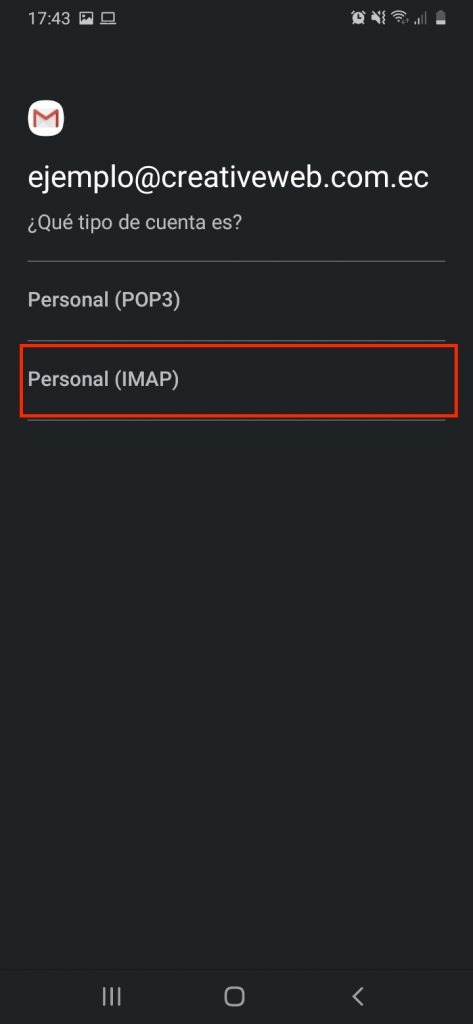The image size is (473, 1024).
Task: Tap the Android back navigation button
Action: click(357, 996)
